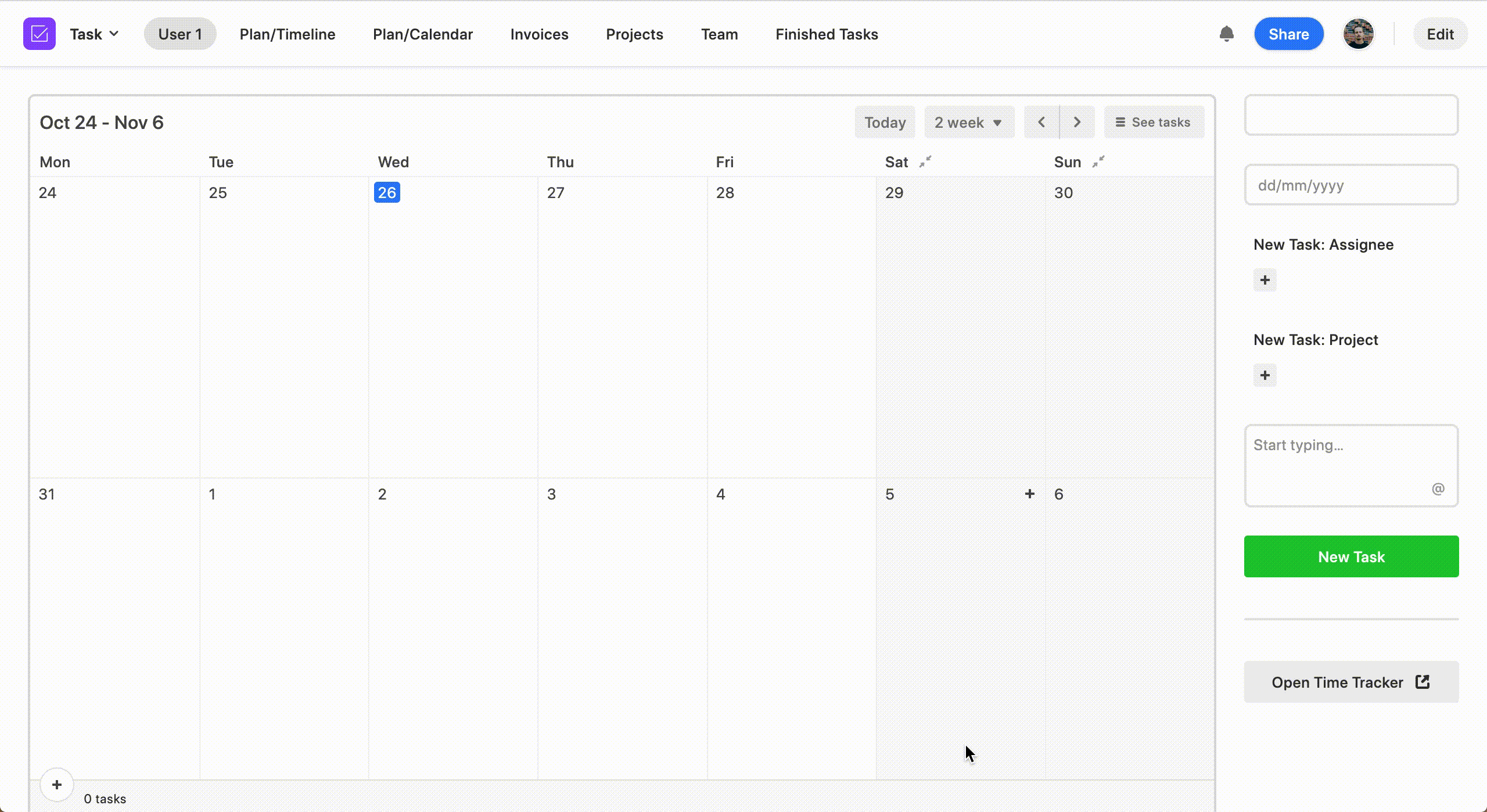Add a task on November 5 with the plus
The image size is (1487, 812).
pos(1030,494)
